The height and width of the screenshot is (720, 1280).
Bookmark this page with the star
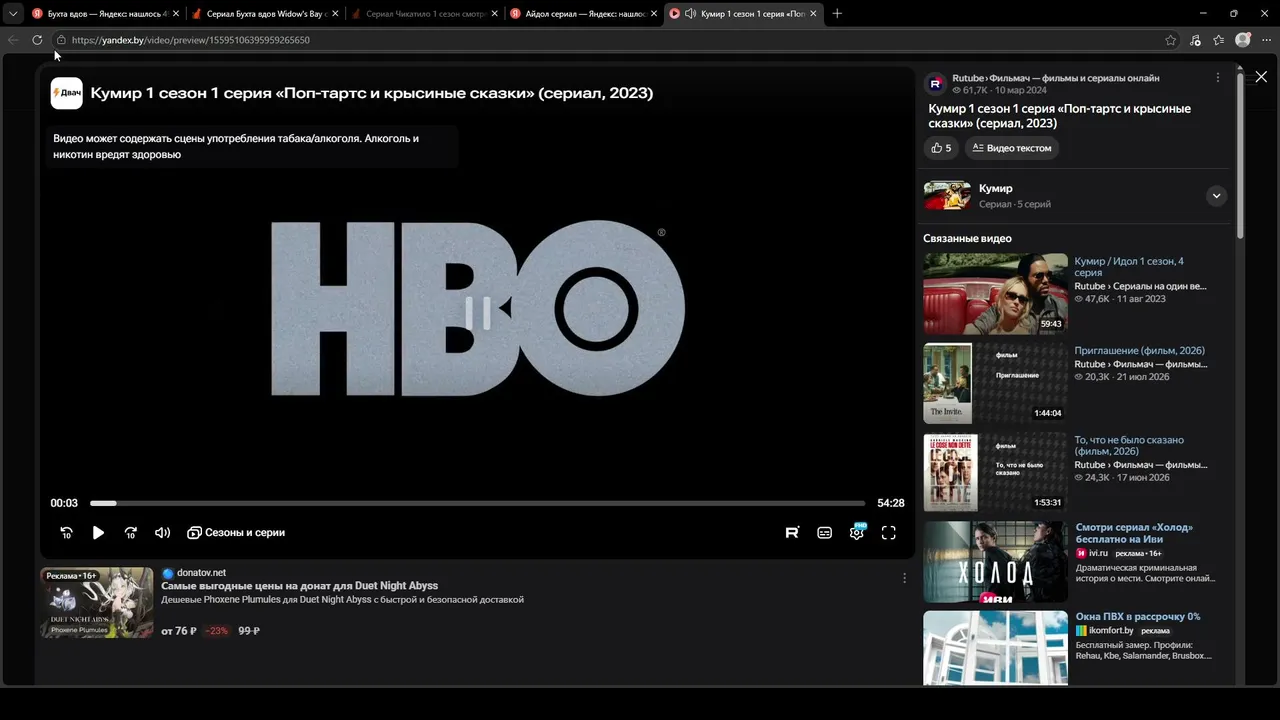tap(1171, 40)
